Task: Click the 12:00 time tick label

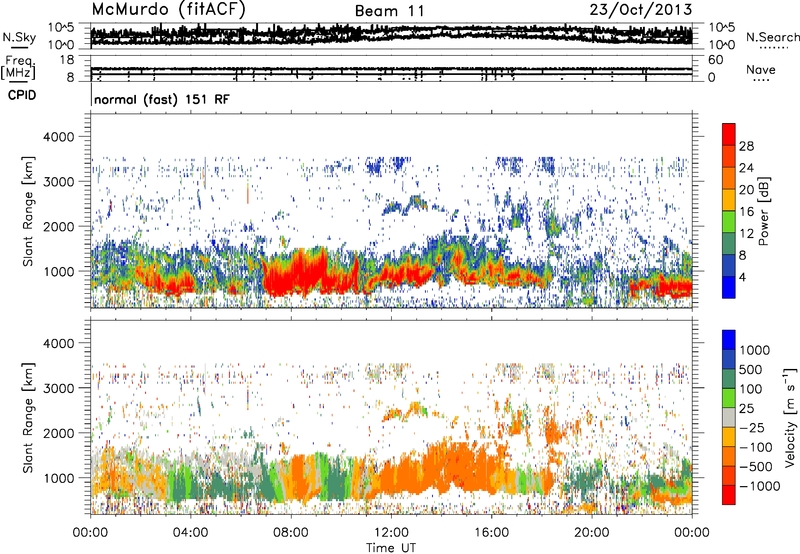Action: (391, 533)
